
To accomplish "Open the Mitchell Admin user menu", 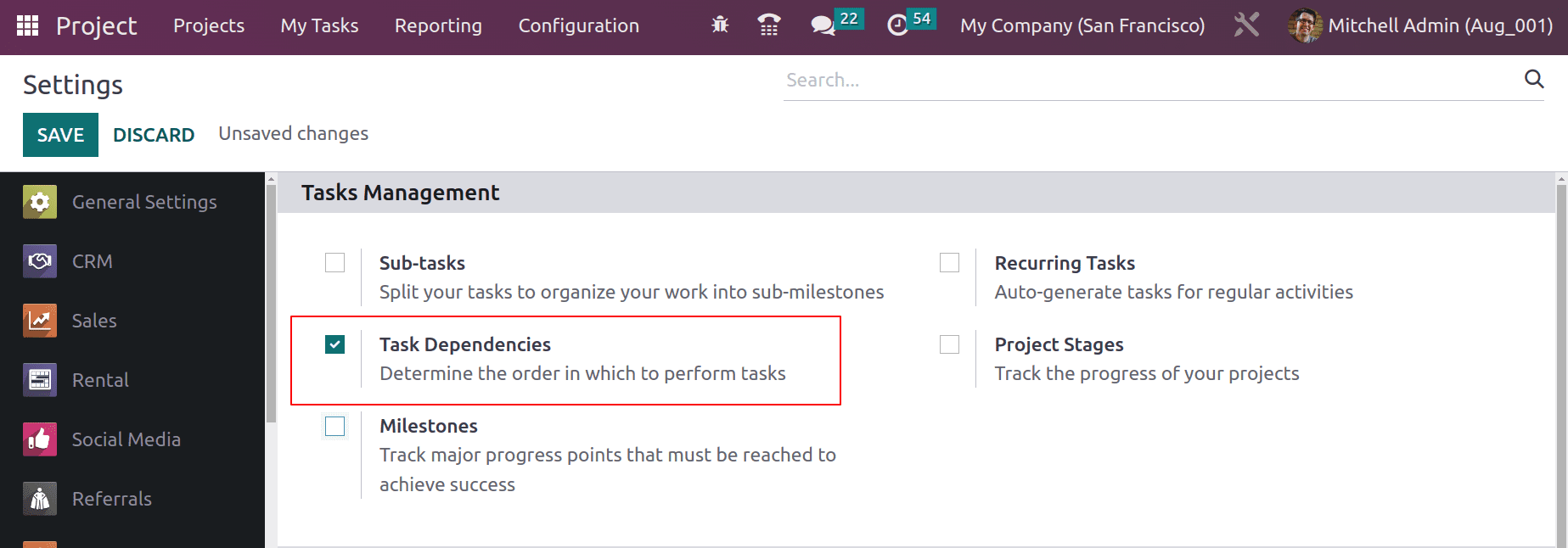I will (x=1420, y=25).
